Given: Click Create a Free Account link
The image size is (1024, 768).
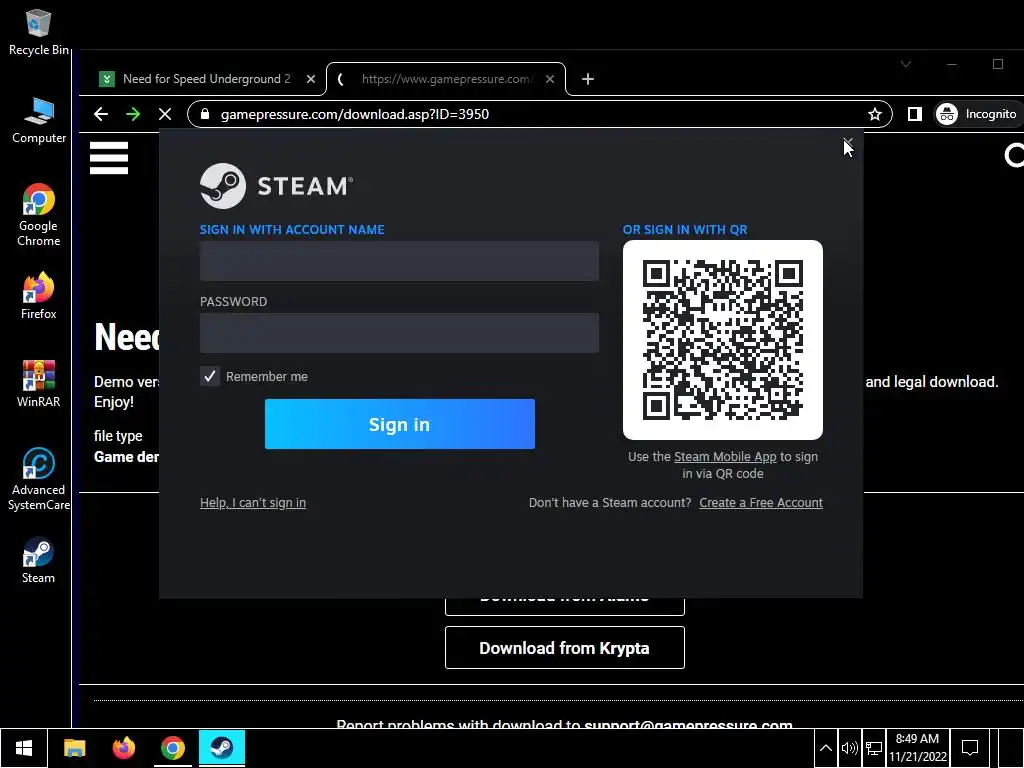Looking at the screenshot, I should [x=761, y=503].
